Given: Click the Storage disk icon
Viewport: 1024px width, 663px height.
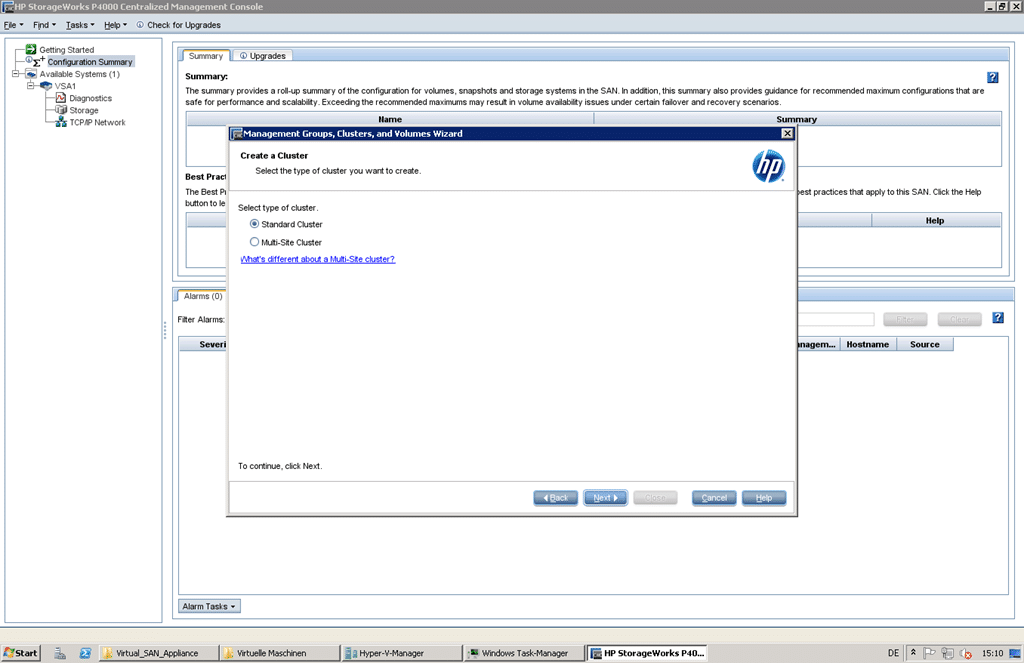Looking at the screenshot, I should coord(61,110).
